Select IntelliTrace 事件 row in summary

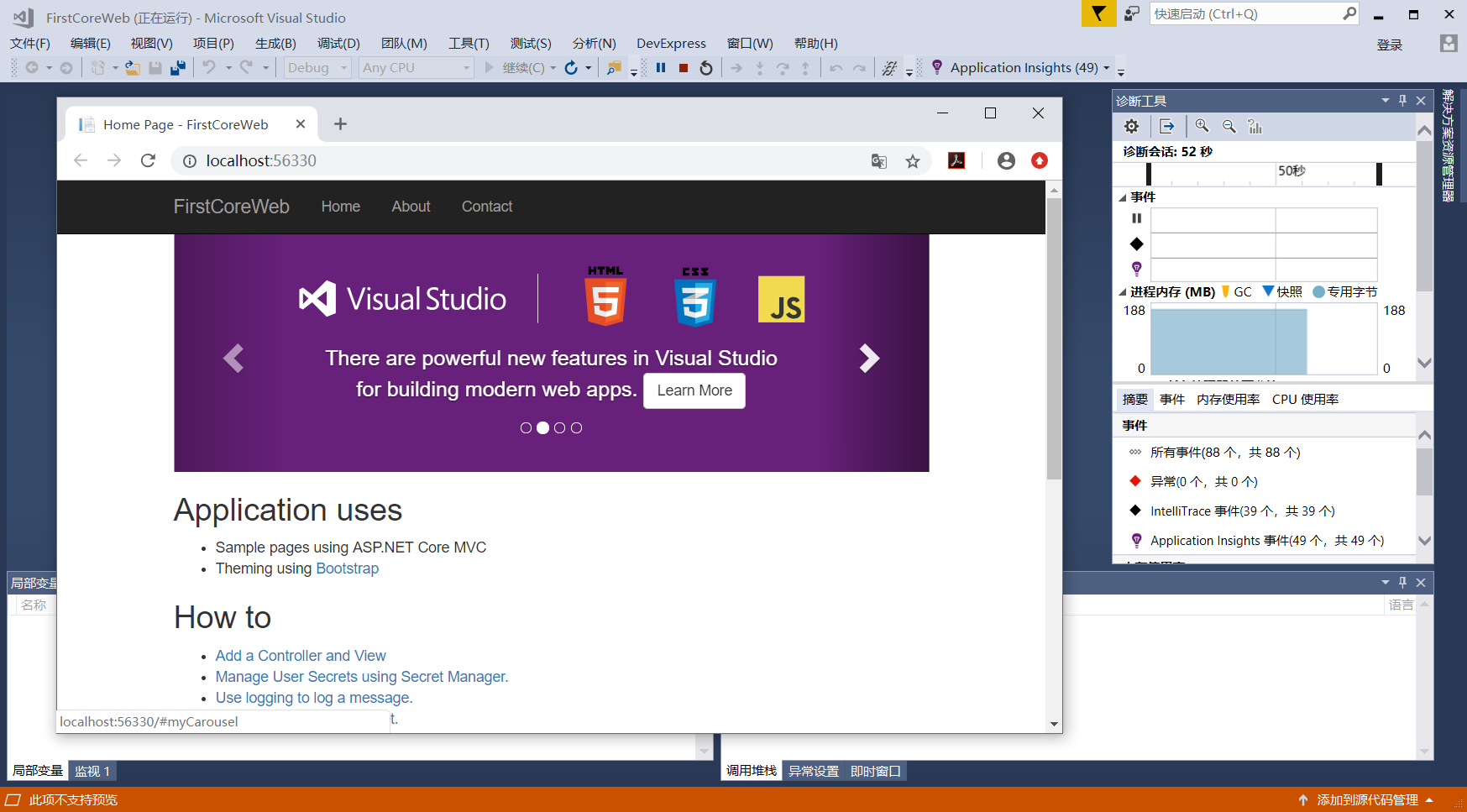coord(1242,511)
